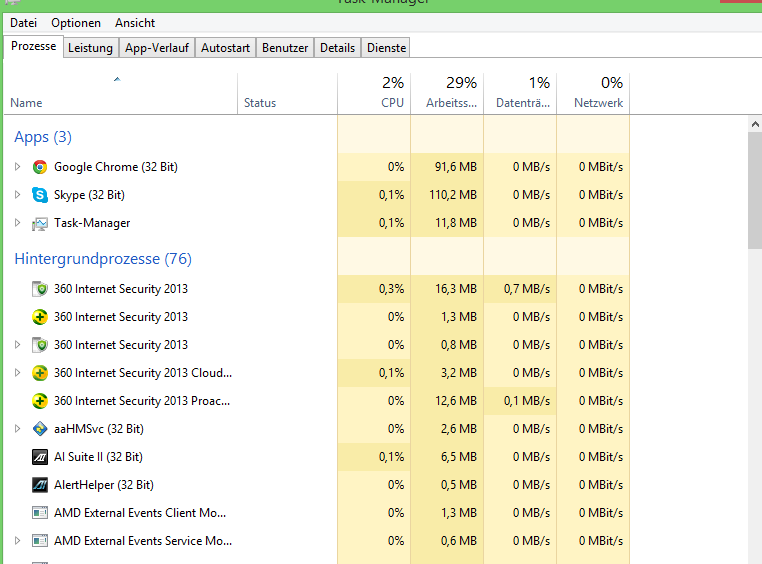Sort by the Status column header
The height and width of the screenshot is (564, 762).
point(287,94)
